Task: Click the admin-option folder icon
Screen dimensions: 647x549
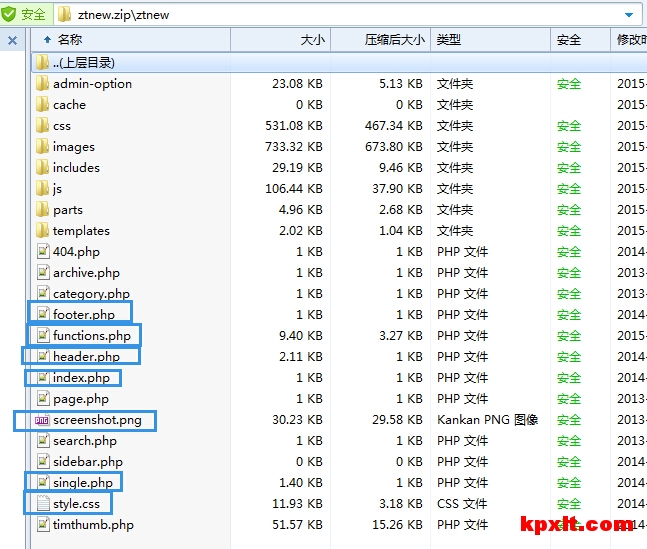Action: click(x=42, y=84)
